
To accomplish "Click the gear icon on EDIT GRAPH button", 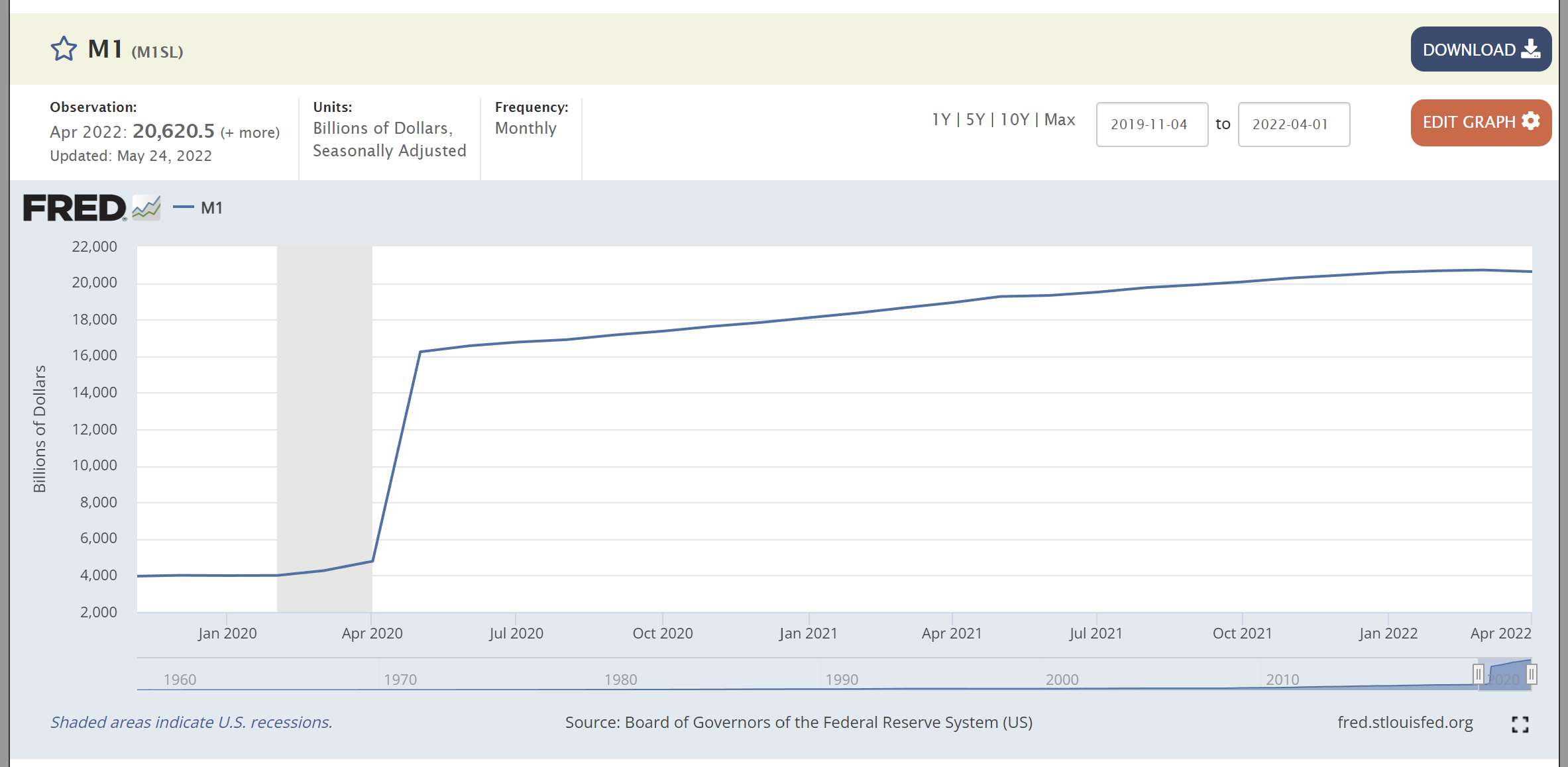I will (x=1531, y=121).
